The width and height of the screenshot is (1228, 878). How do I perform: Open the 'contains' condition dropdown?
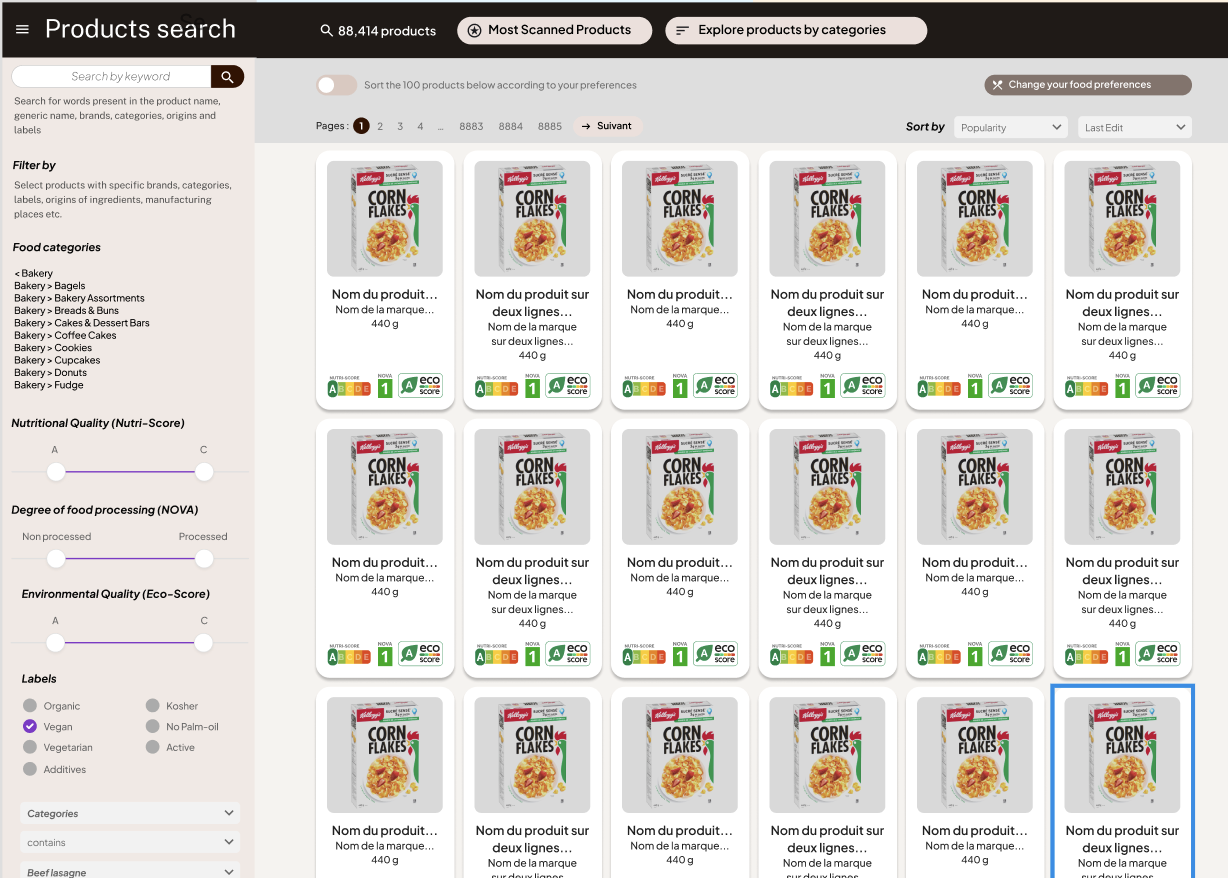130,843
